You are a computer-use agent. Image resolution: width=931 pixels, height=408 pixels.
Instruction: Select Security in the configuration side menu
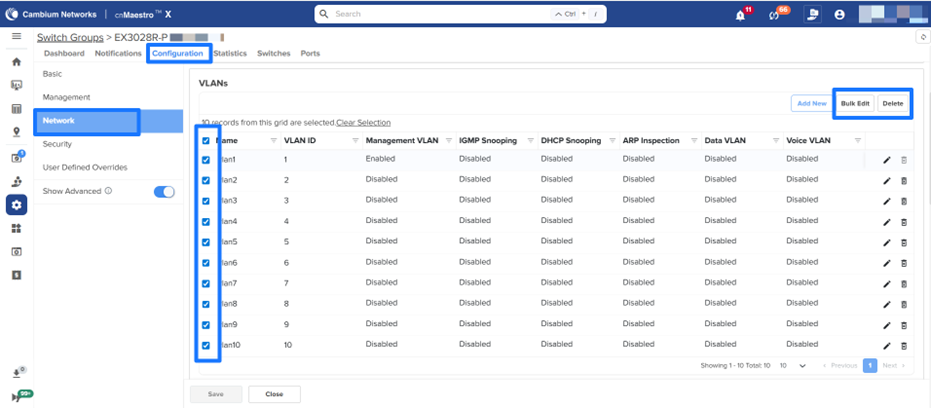click(57, 144)
